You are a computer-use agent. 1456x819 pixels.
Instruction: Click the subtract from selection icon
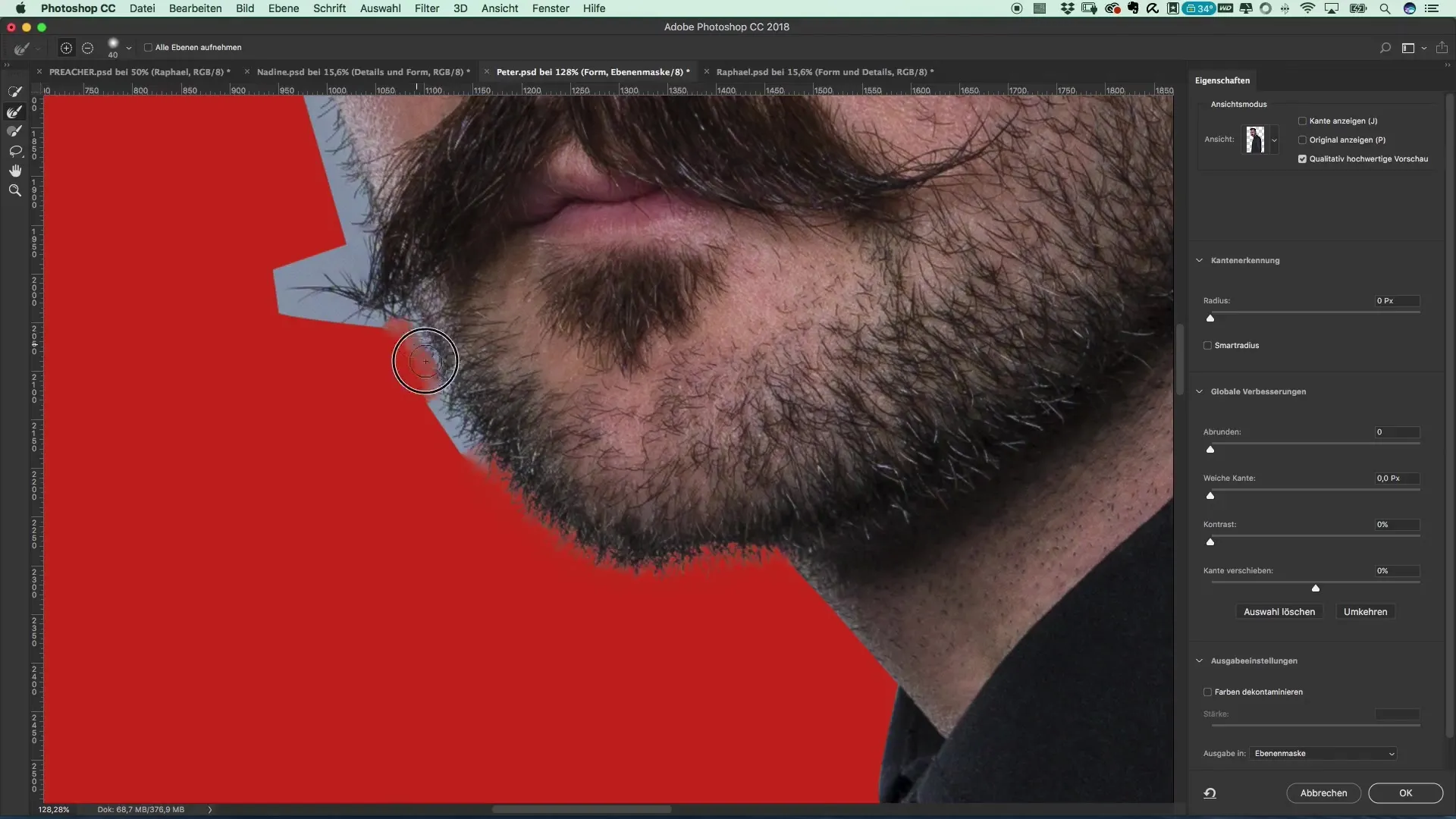point(88,48)
